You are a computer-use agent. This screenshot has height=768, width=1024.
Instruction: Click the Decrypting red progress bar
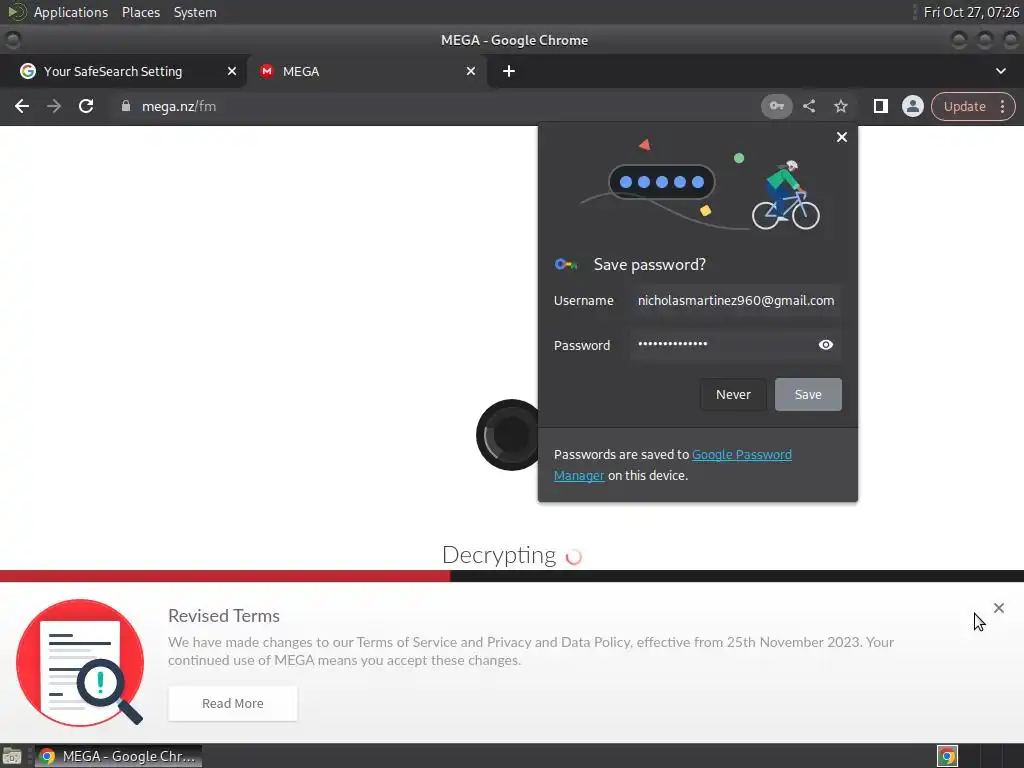225,576
